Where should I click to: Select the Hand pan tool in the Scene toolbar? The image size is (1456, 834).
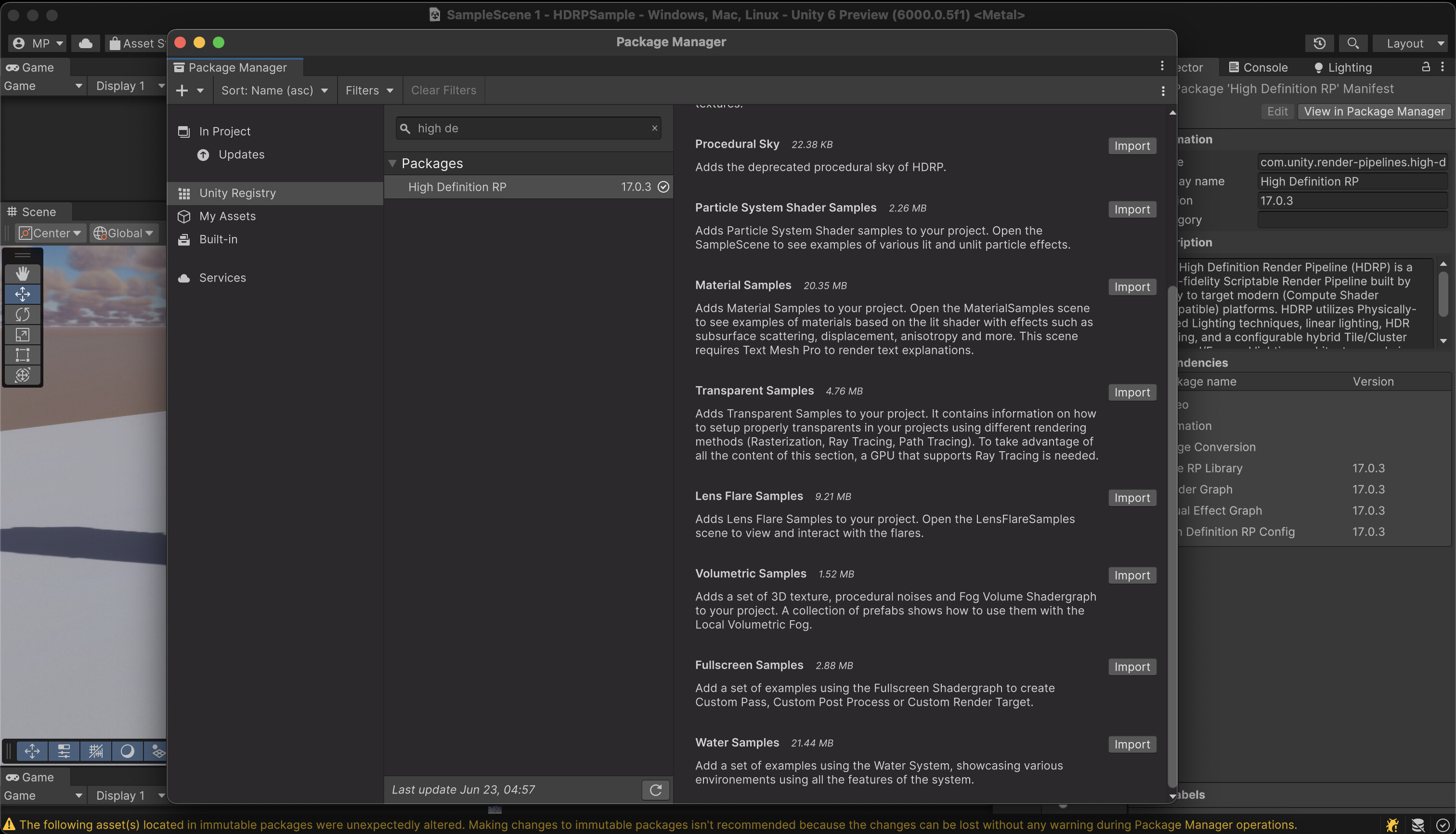coord(23,273)
